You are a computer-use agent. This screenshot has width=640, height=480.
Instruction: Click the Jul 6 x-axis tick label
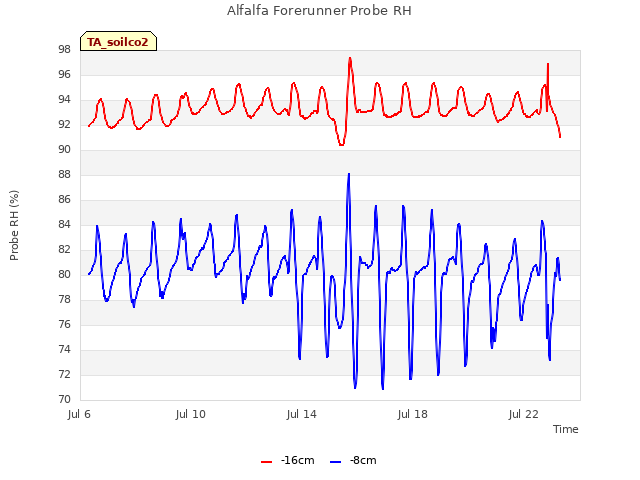79,414
